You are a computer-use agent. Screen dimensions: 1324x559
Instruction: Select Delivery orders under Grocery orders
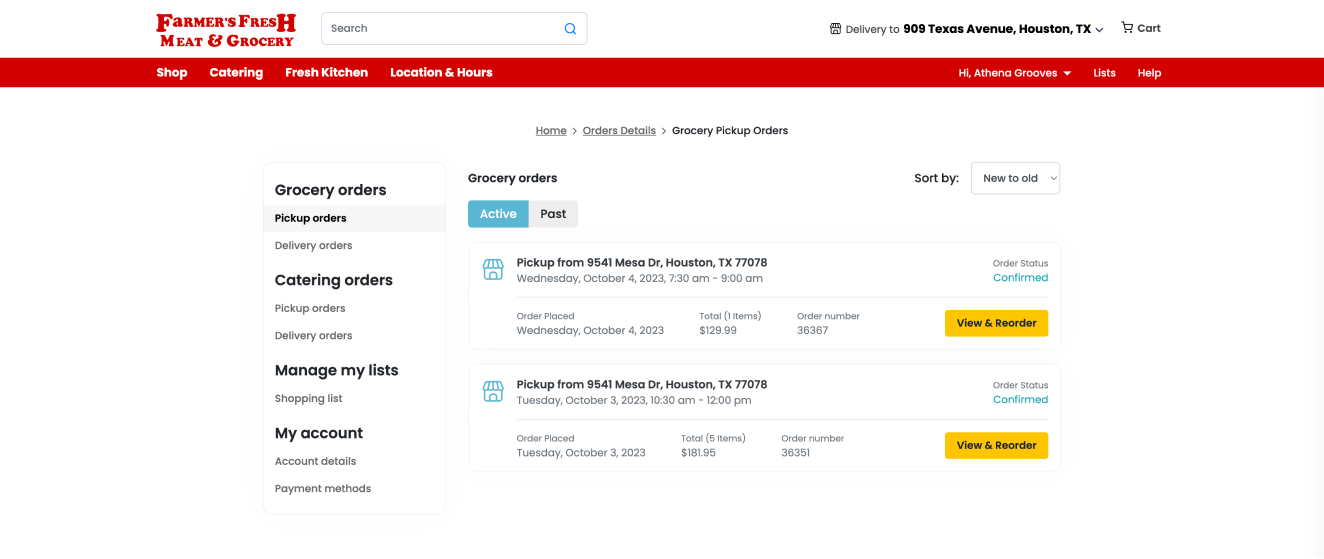313,246
